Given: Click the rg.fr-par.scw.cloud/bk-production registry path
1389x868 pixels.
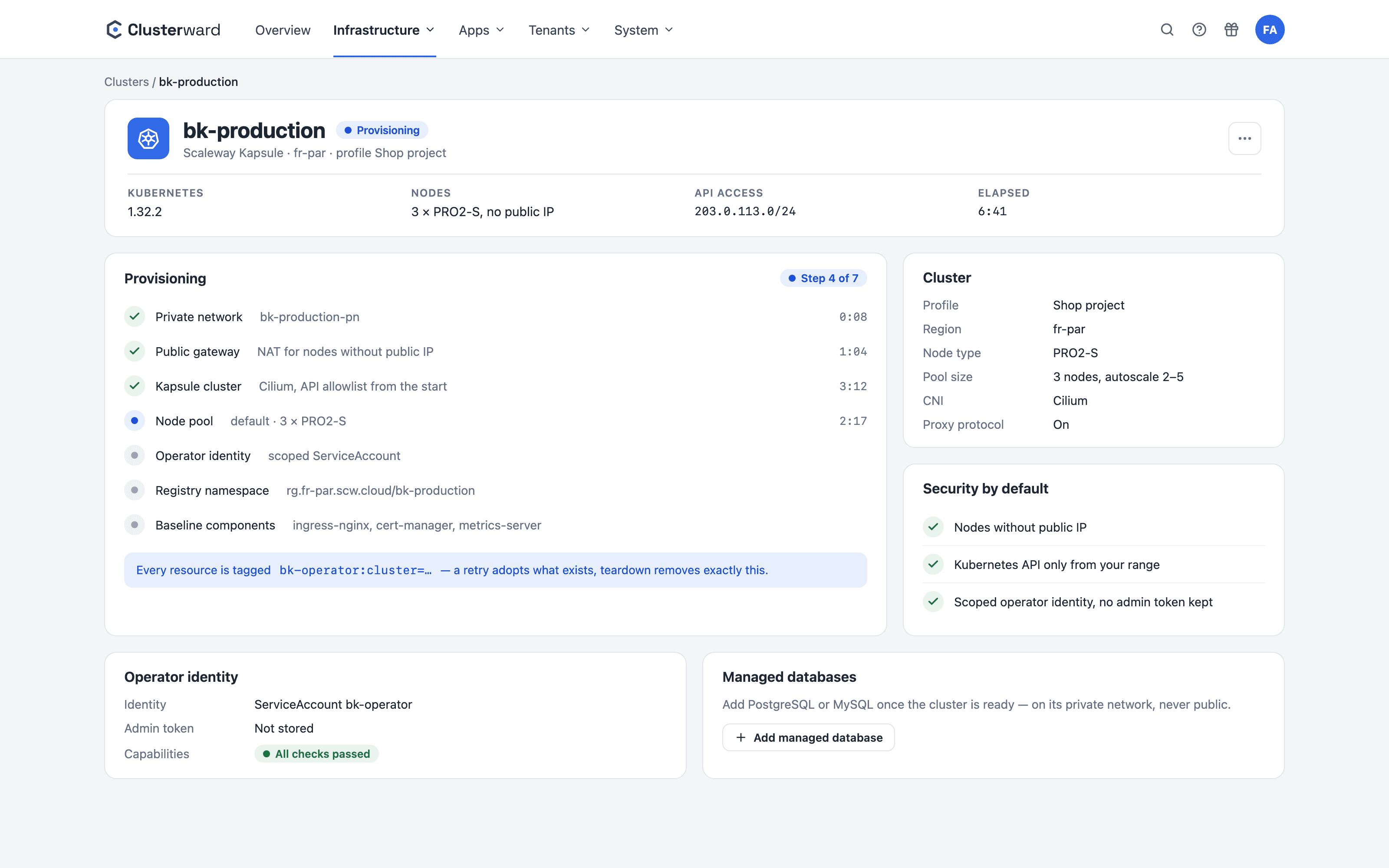Looking at the screenshot, I should [381, 490].
